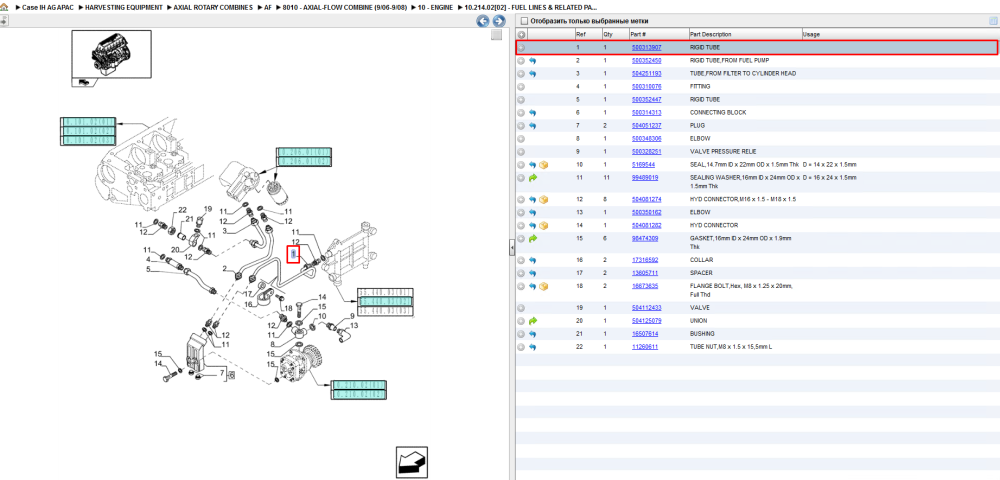Click the yellow box icon for ref 12
This screenshot has width=1000, height=480.
coord(544,200)
